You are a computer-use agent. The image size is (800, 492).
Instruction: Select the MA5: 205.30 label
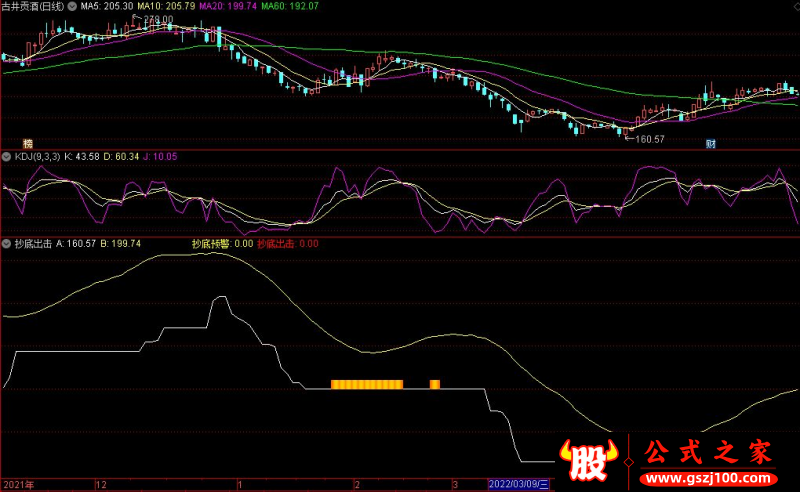click(x=107, y=7)
